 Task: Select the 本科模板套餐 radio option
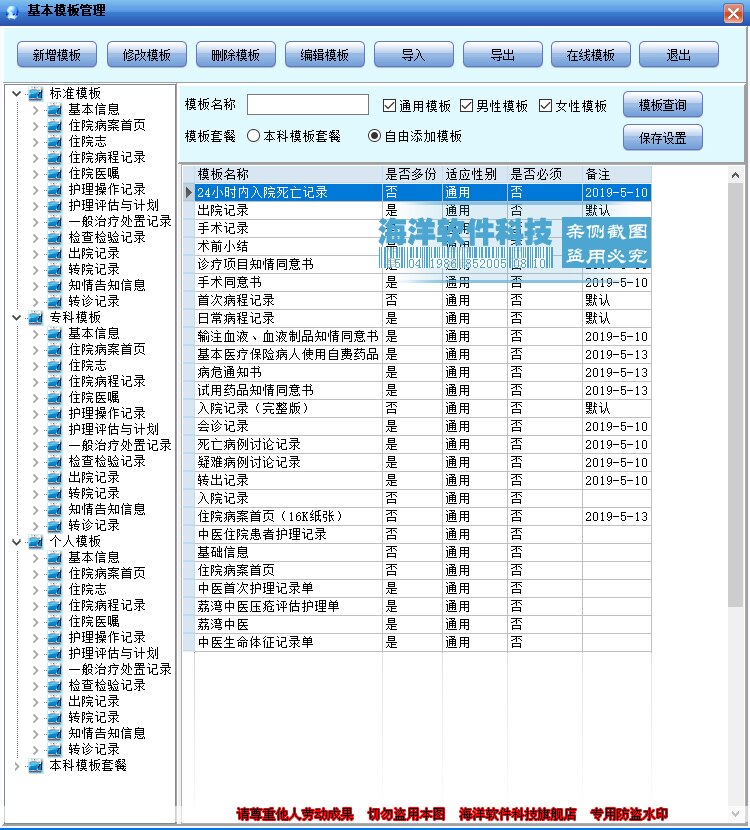254,136
